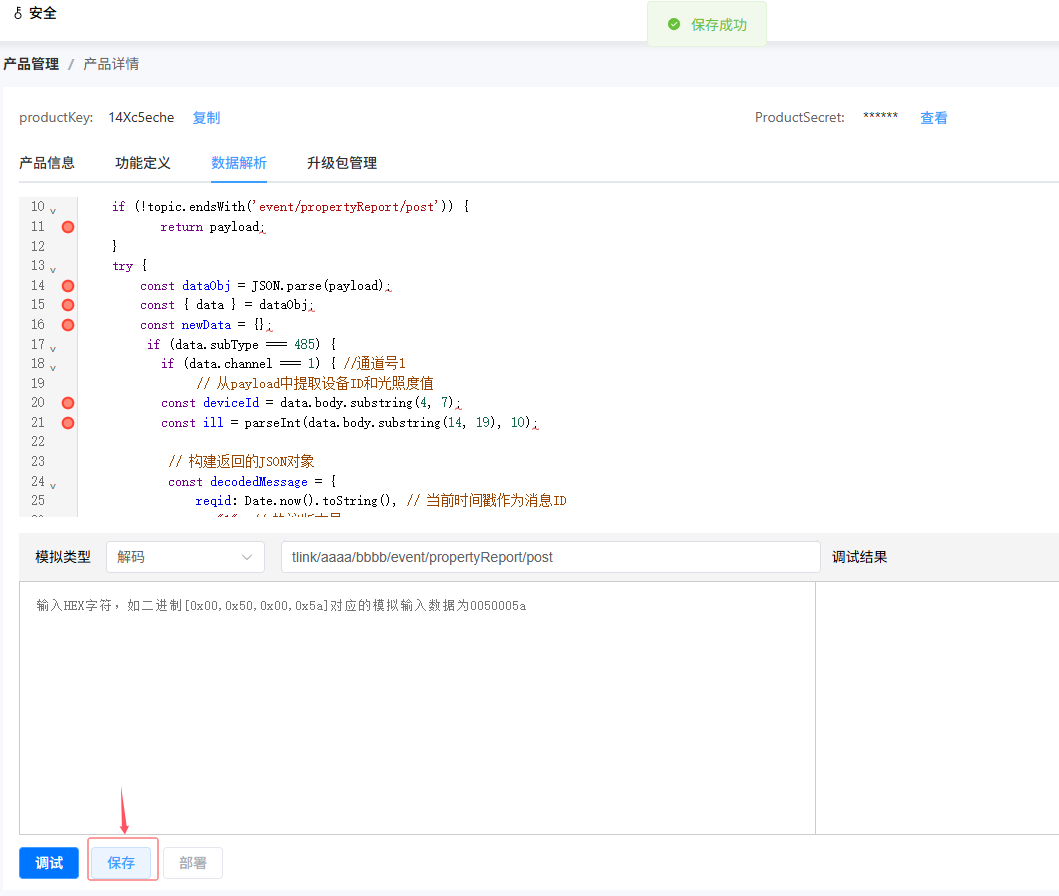The height and width of the screenshot is (896, 1059).
Task: Select the 数据解析 tab
Action: 238,163
